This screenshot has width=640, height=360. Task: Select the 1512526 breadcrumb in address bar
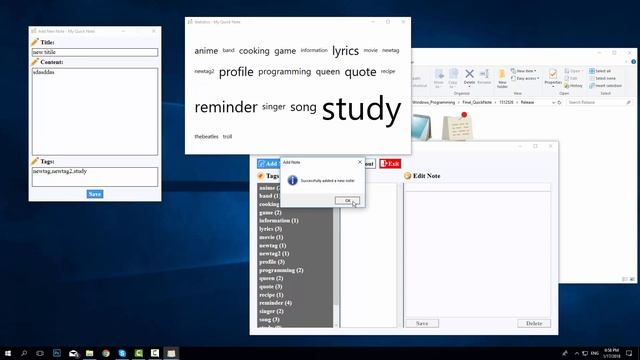(x=506, y=102)
